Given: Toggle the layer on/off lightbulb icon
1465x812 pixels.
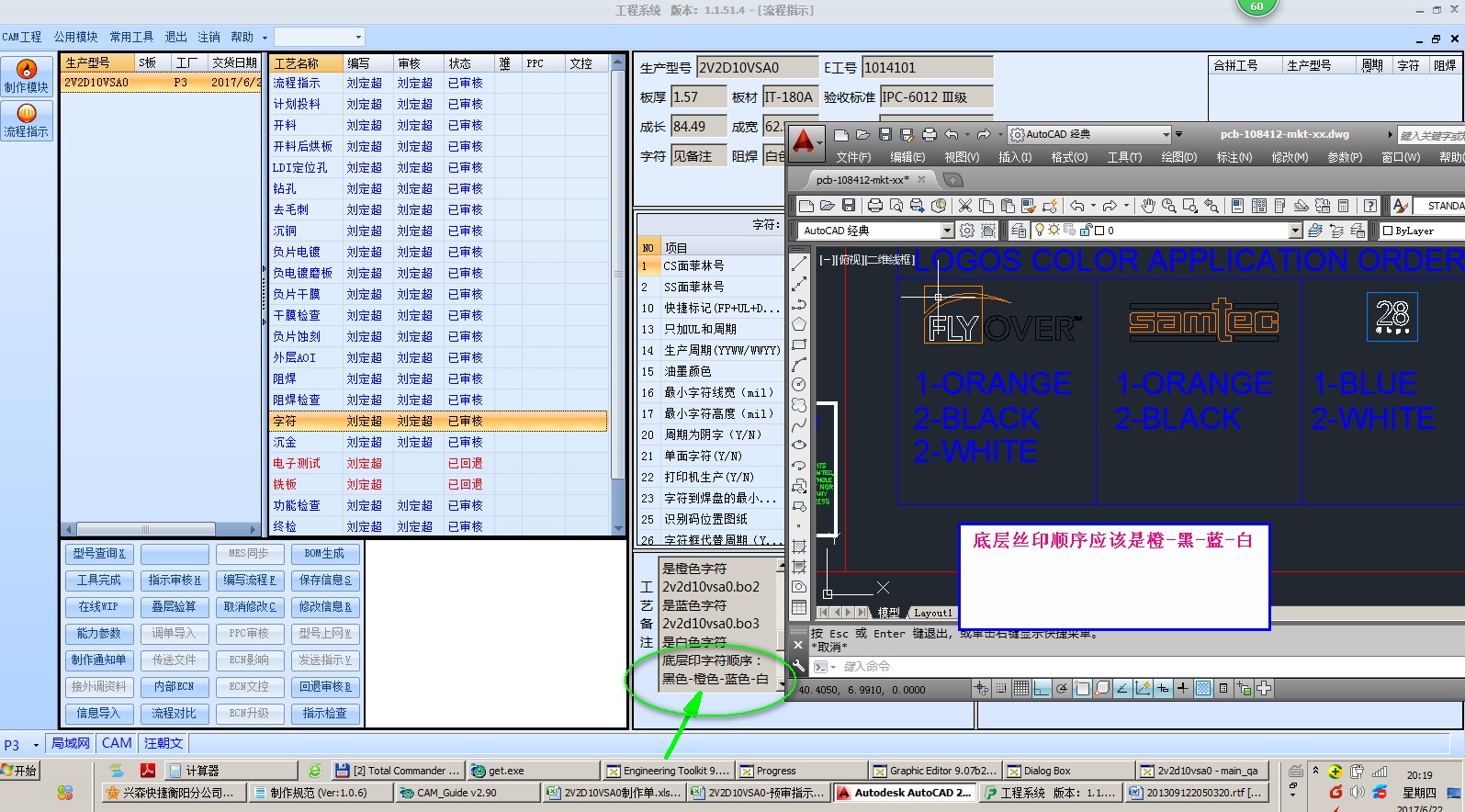Looking at the screenshot, I should (1040, 230).
